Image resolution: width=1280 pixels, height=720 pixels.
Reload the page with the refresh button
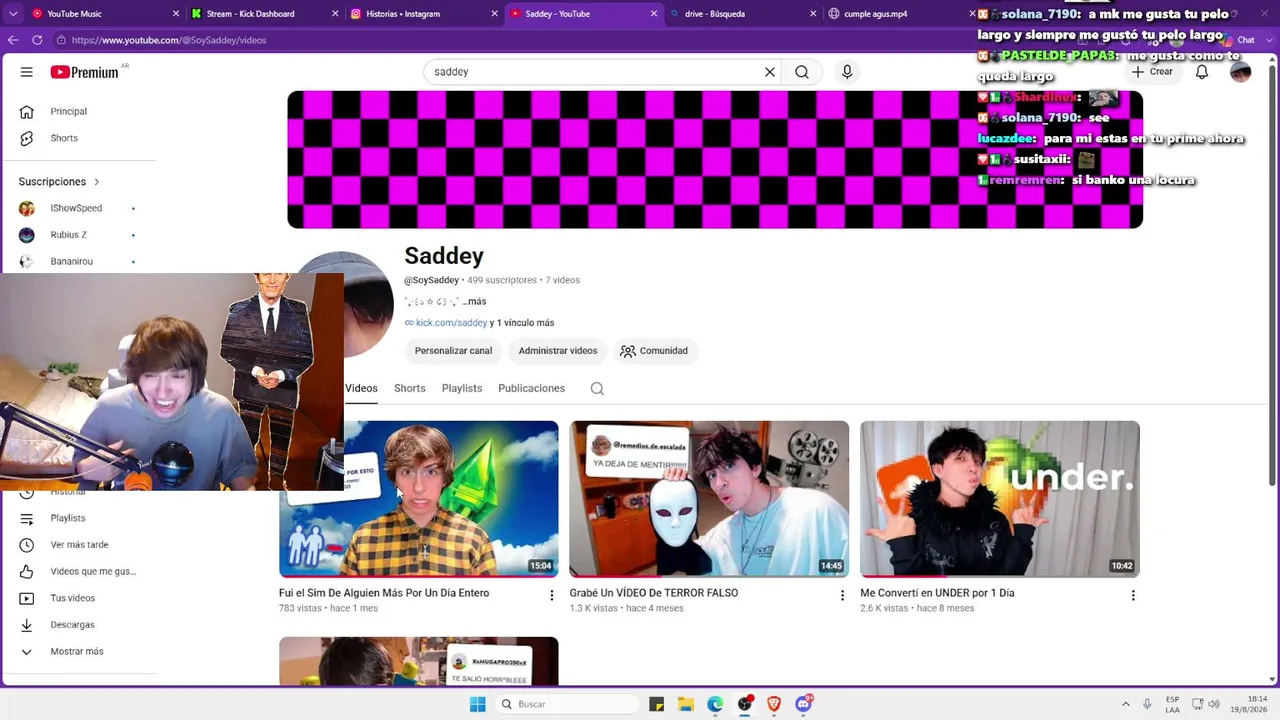pyautogui.click(x=37, y=40)
